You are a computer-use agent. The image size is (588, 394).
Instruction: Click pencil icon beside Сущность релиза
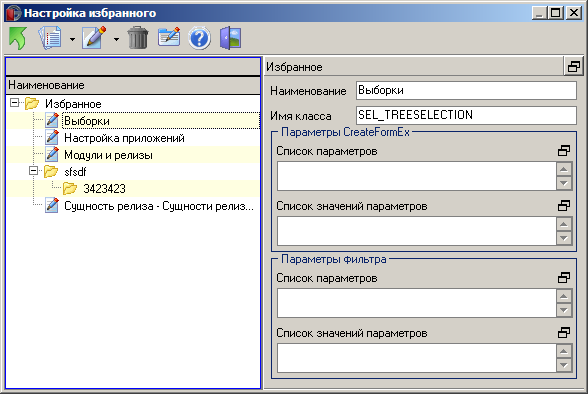(52, 205)
